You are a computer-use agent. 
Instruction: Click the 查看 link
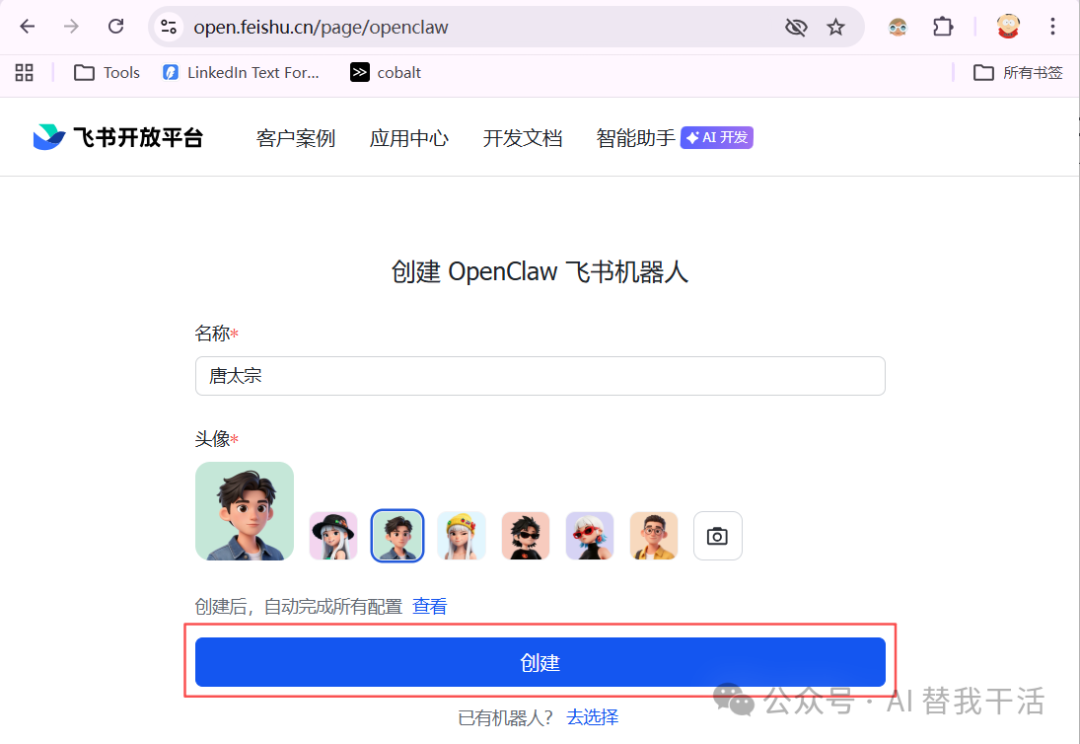pos(430,606)
